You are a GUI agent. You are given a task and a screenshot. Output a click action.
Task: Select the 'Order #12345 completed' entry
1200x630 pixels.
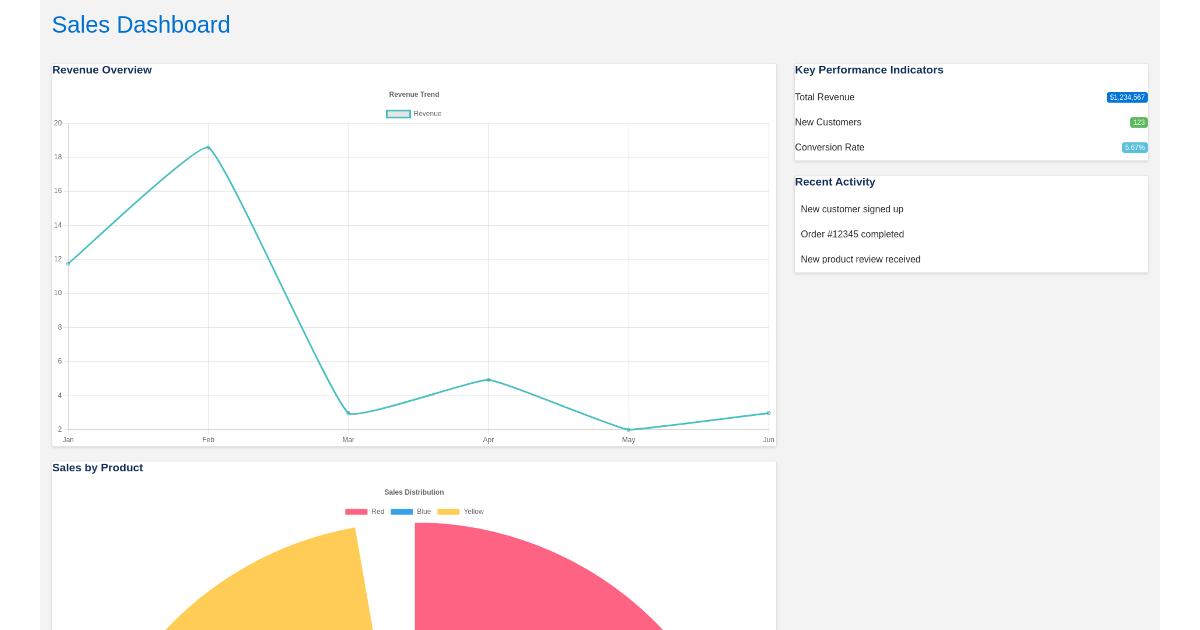point(852,234)
